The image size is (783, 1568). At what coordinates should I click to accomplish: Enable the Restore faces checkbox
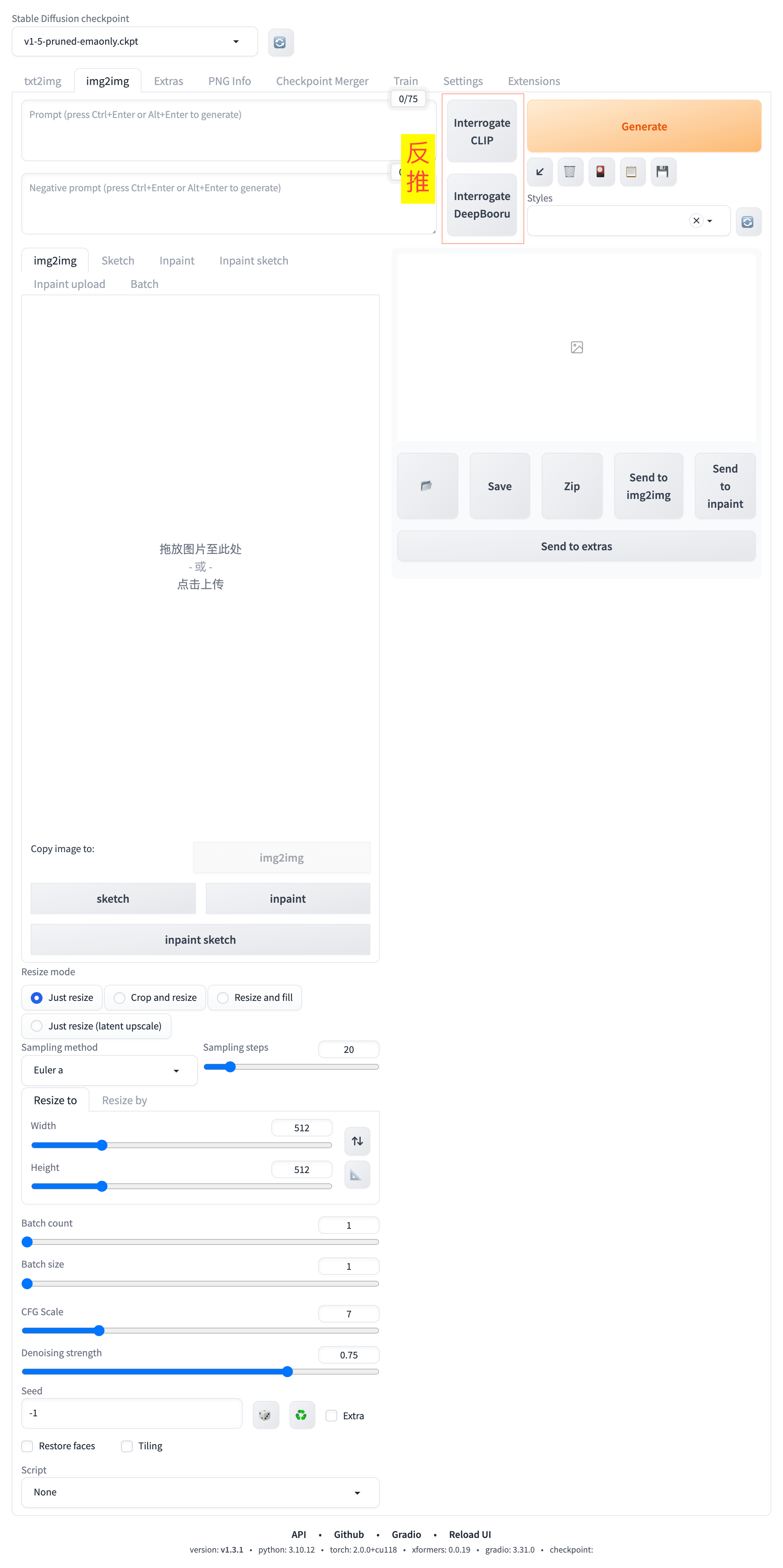point(27,1446)
